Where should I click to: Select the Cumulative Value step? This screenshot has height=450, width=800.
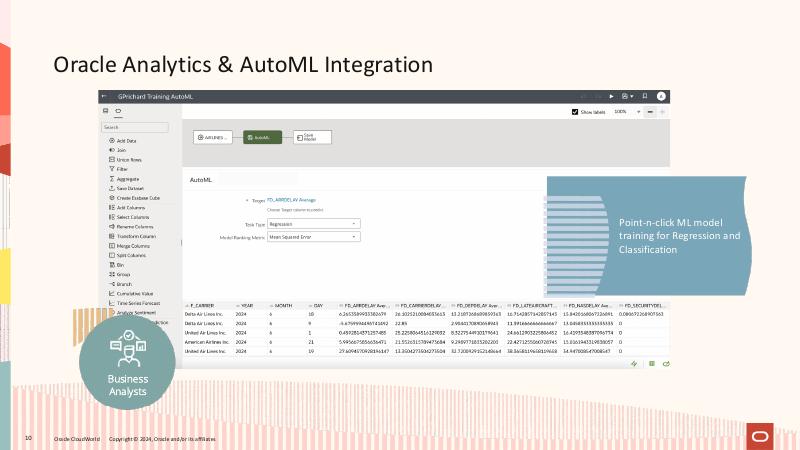click(131, 294)
